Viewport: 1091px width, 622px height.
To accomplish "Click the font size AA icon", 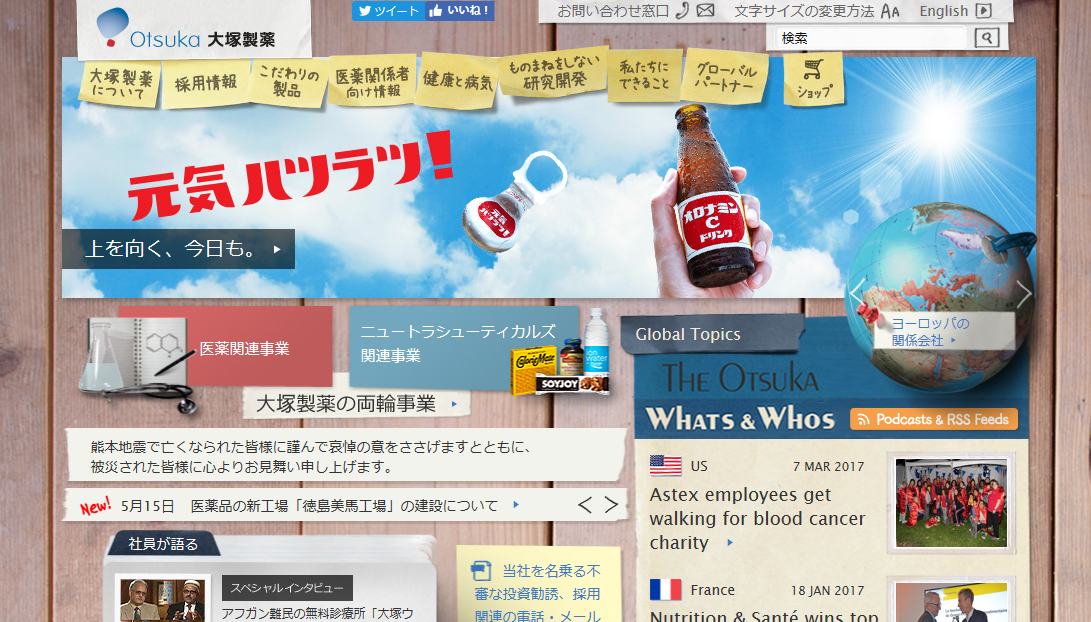I will (890, 11).
